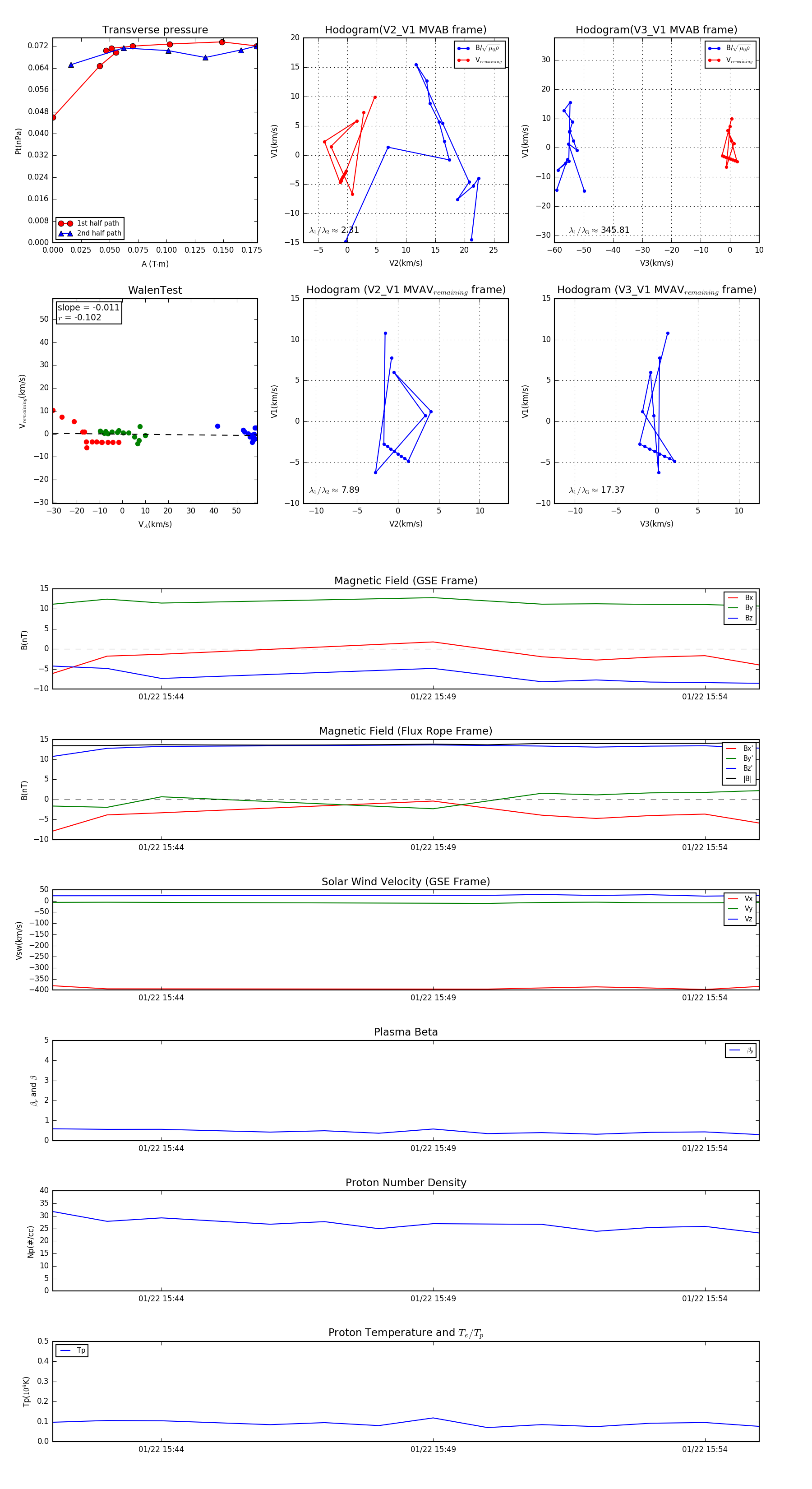Click '01/22 15:54' tick under Proton Number Density plot
812x1489 pixels.
click(x=705, y=1299)
